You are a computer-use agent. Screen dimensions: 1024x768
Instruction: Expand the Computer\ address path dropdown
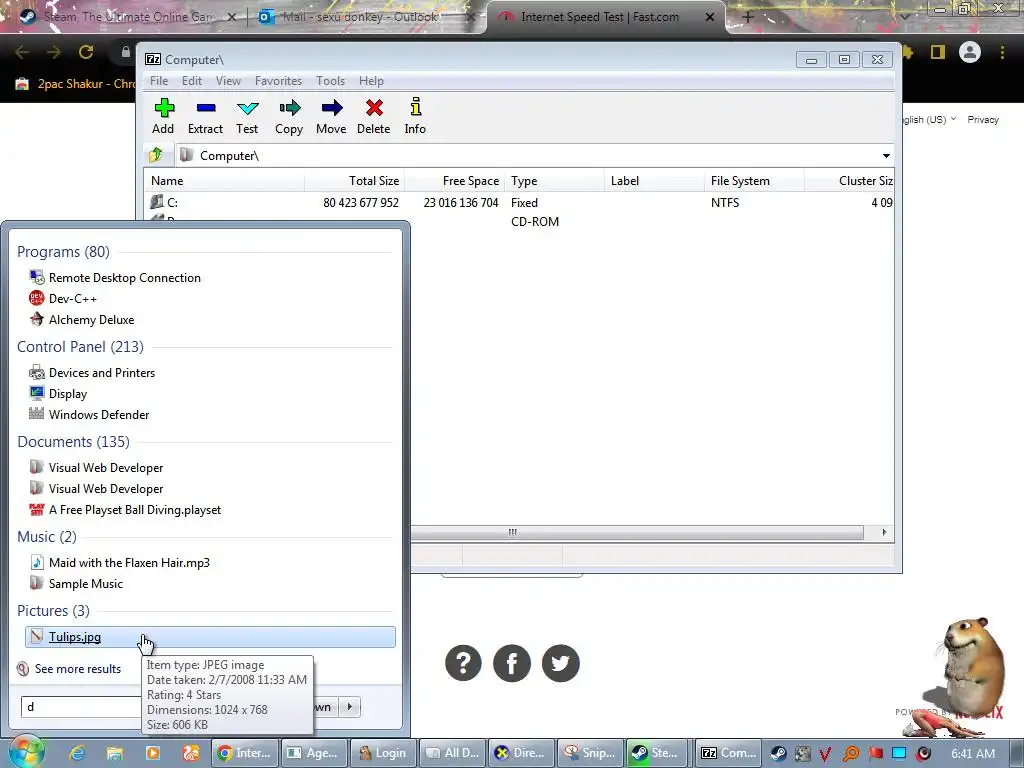click(x=886, y=155)
